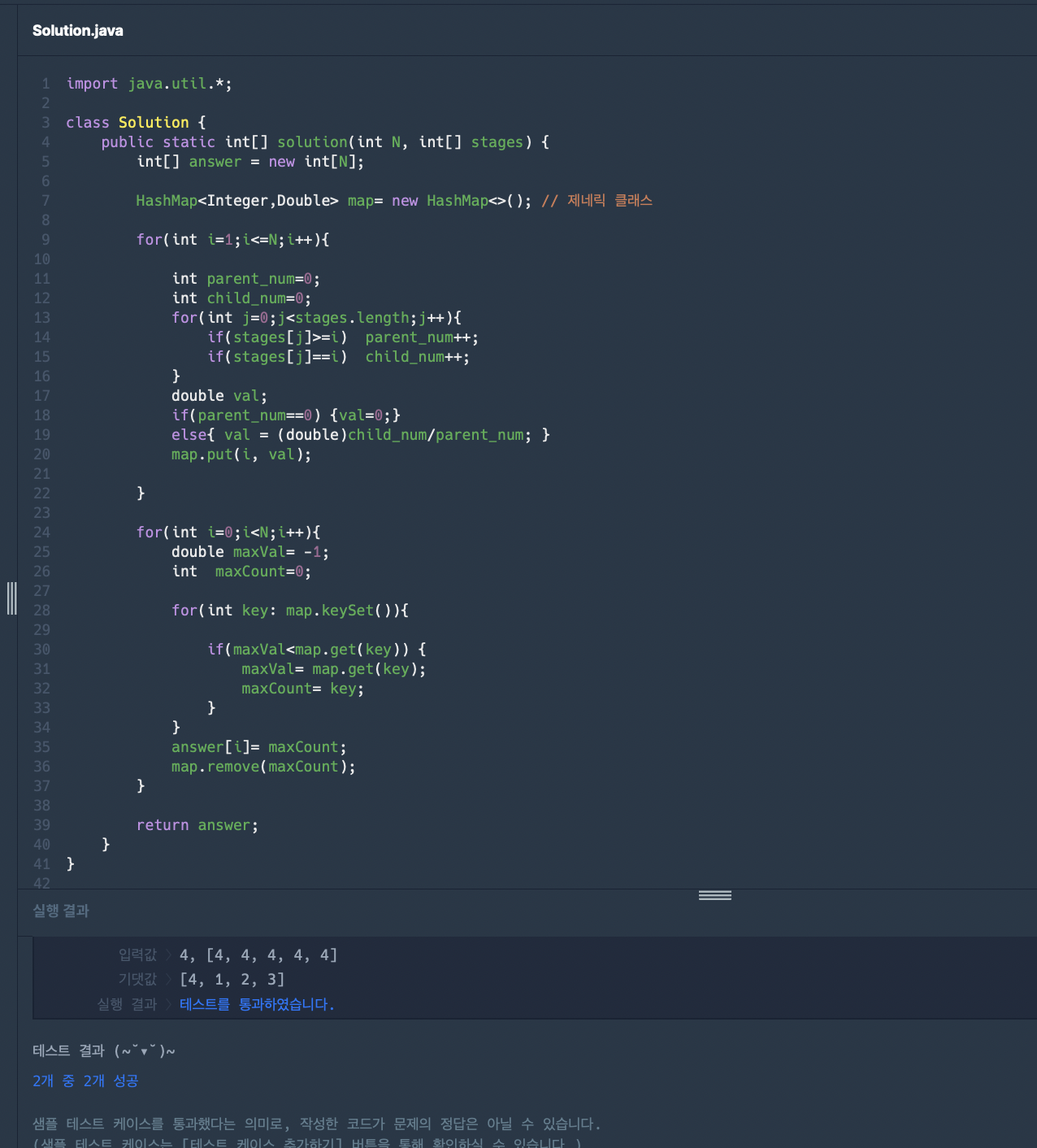Viewport: 1037px width, 1148px height.
Task: Click the 'maxCount= key;' line
Action: (302, 689)
